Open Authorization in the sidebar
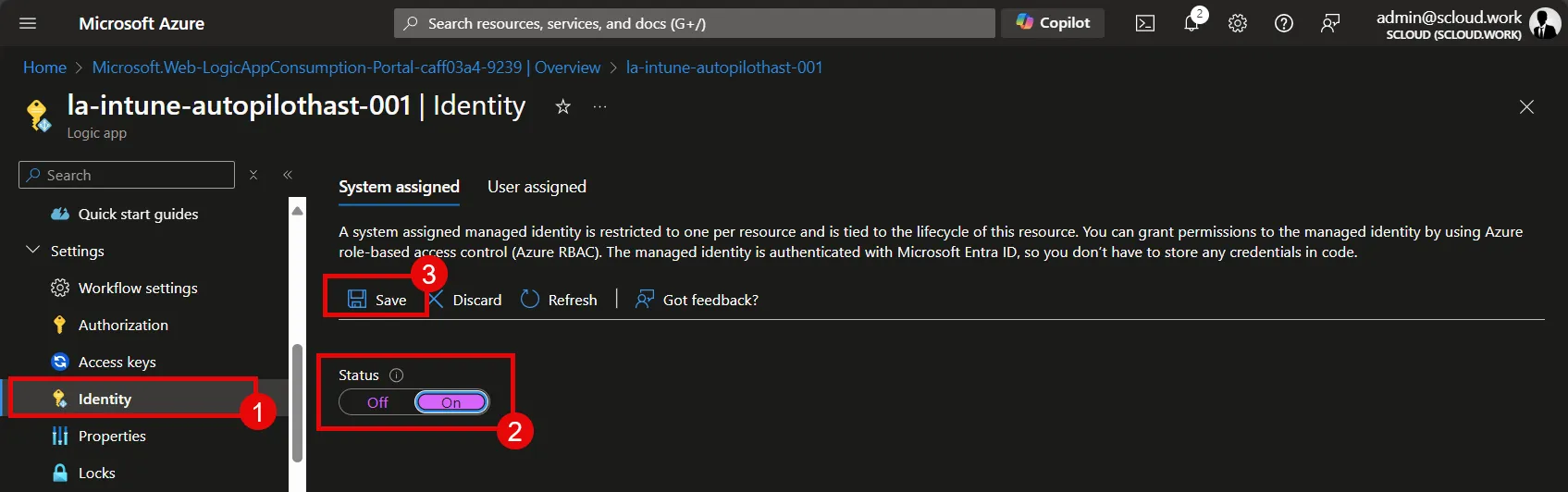The width and height of the screenshot is (1568, 492). pos(123,325)
